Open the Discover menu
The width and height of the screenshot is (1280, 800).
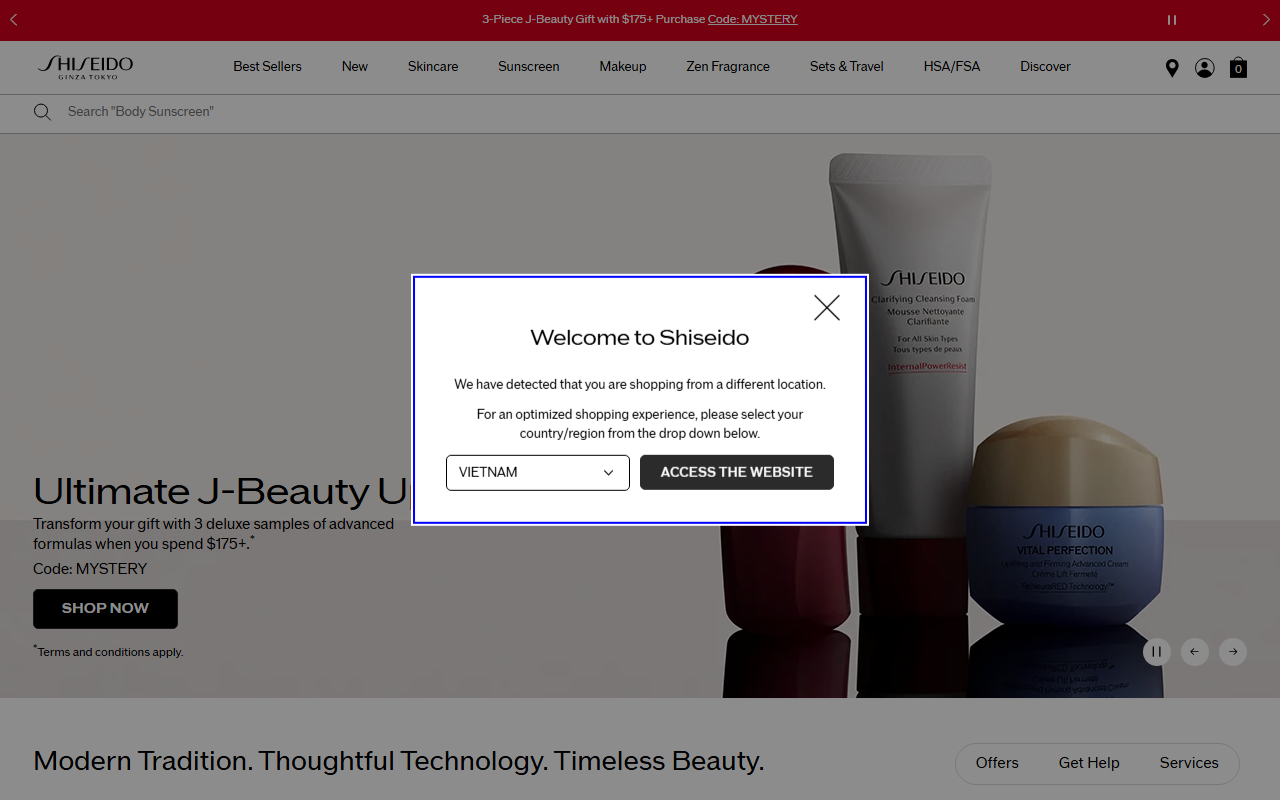pos(1045,67)
